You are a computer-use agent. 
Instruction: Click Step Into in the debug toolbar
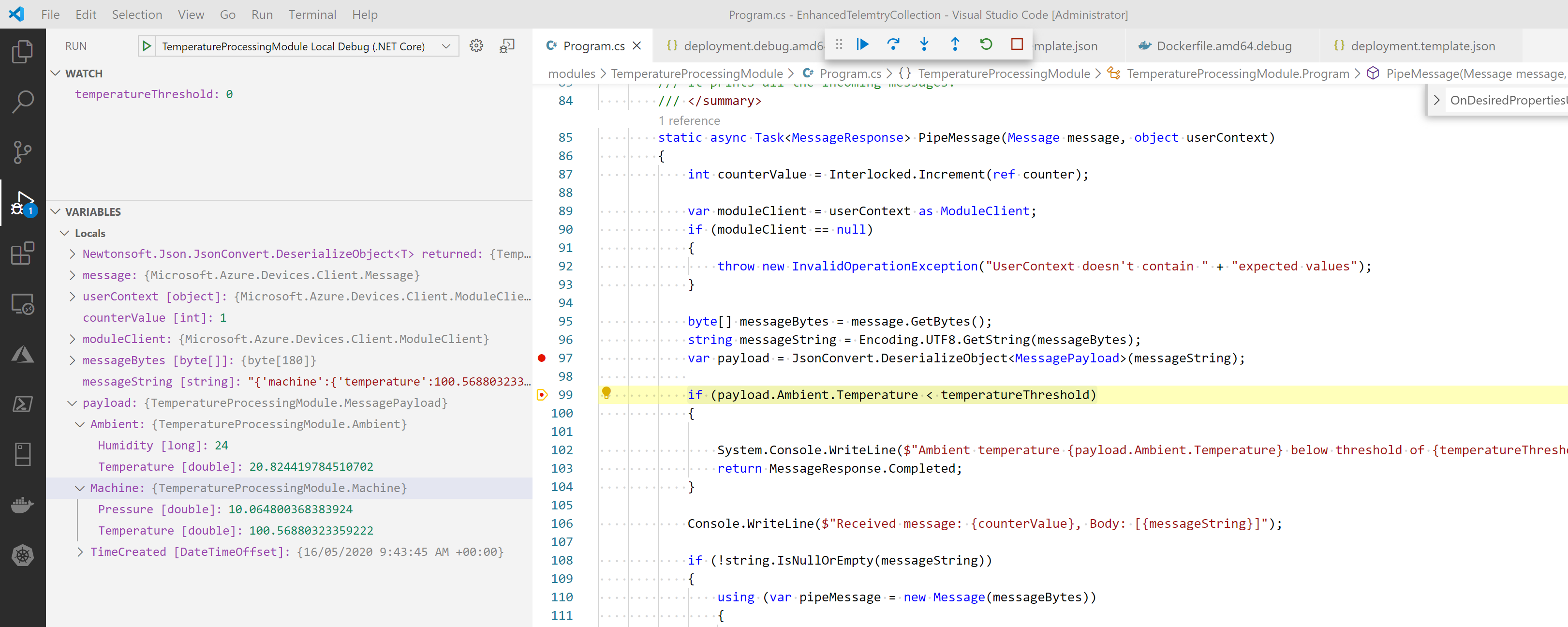tap(924, 45)
